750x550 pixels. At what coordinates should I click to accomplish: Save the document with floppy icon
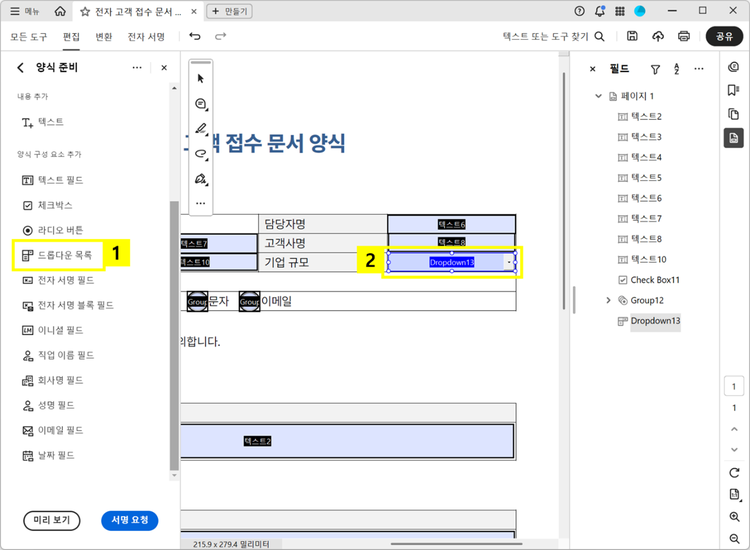click(632, 36)
